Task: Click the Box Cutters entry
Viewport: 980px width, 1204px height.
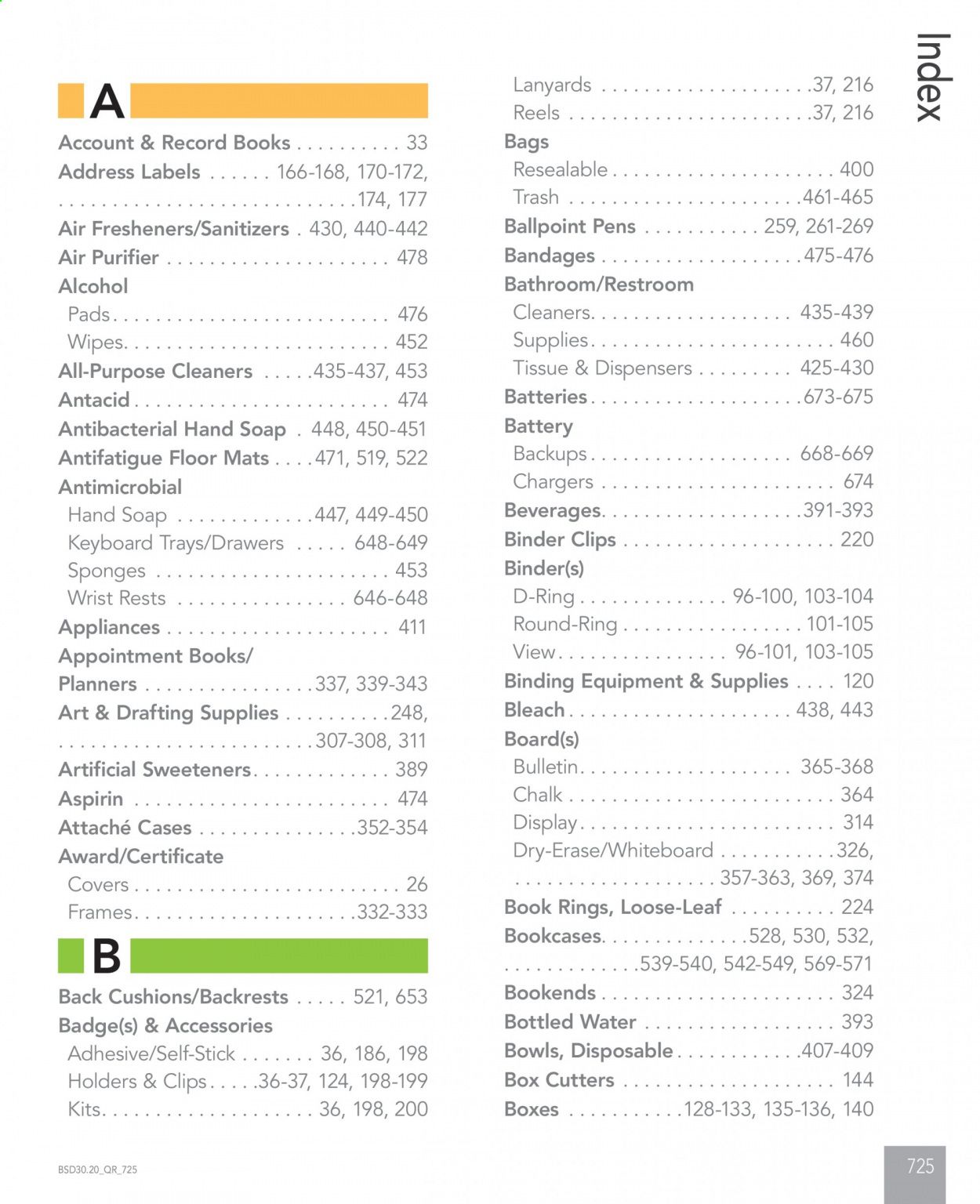Action: tap(688, 1079)
